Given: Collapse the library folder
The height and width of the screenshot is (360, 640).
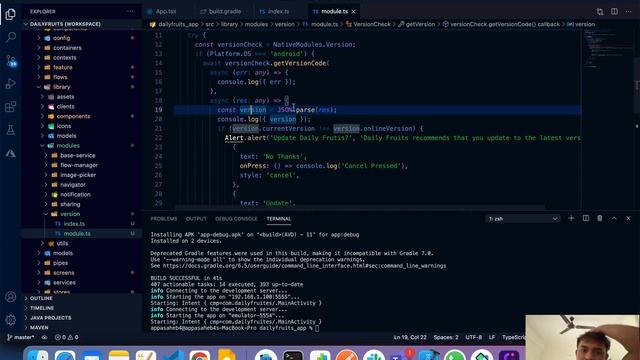Looking at the screenshot, I should 61,87.
